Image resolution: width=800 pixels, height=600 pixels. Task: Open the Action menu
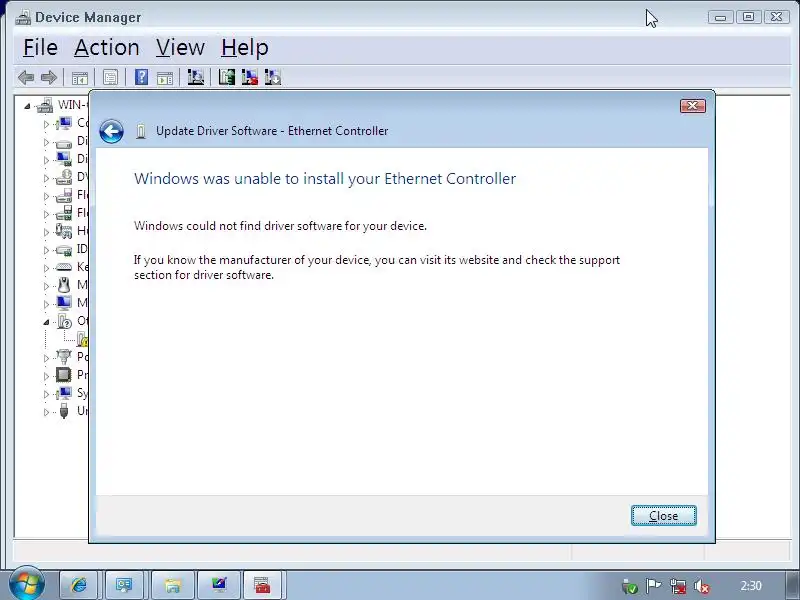pos(107,47)
